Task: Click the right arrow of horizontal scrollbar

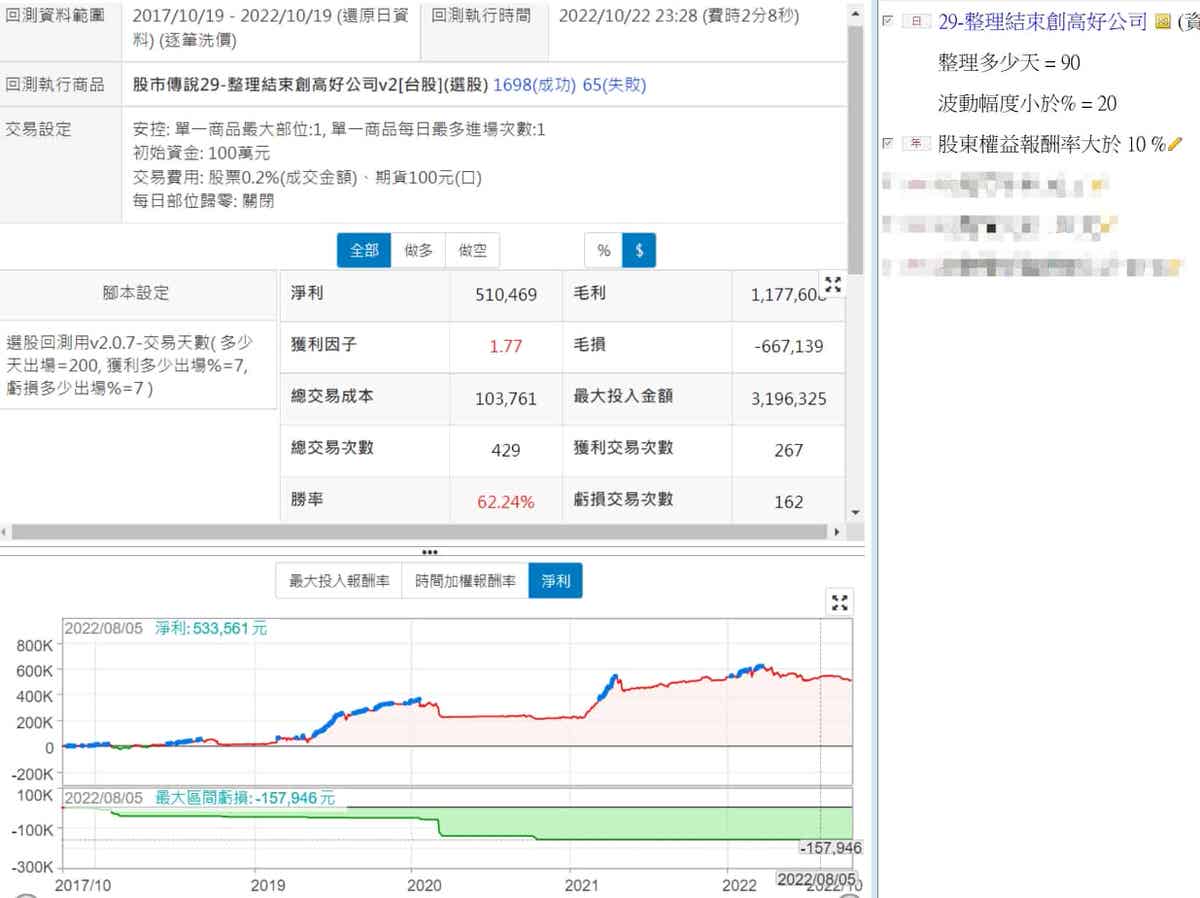Action: (x=837, y=532)
